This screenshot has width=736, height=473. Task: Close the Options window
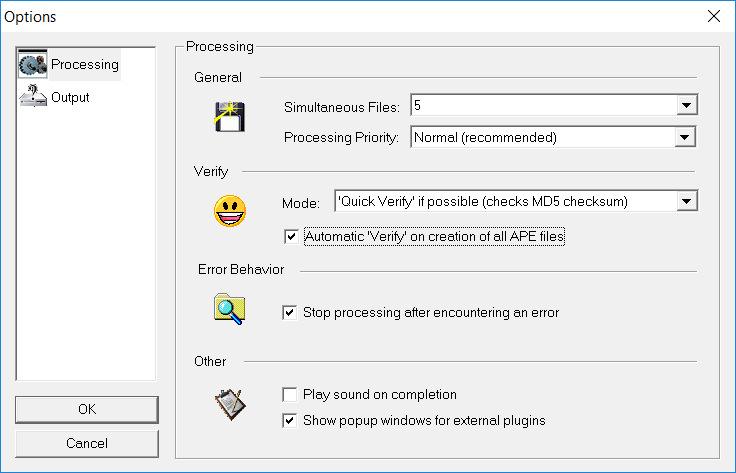(x=714, y=16)
